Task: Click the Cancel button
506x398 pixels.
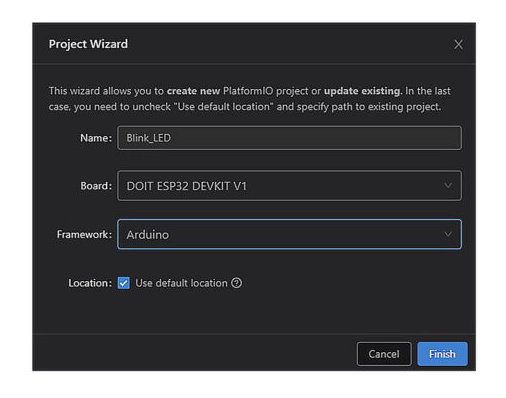Action: (384, 354)
